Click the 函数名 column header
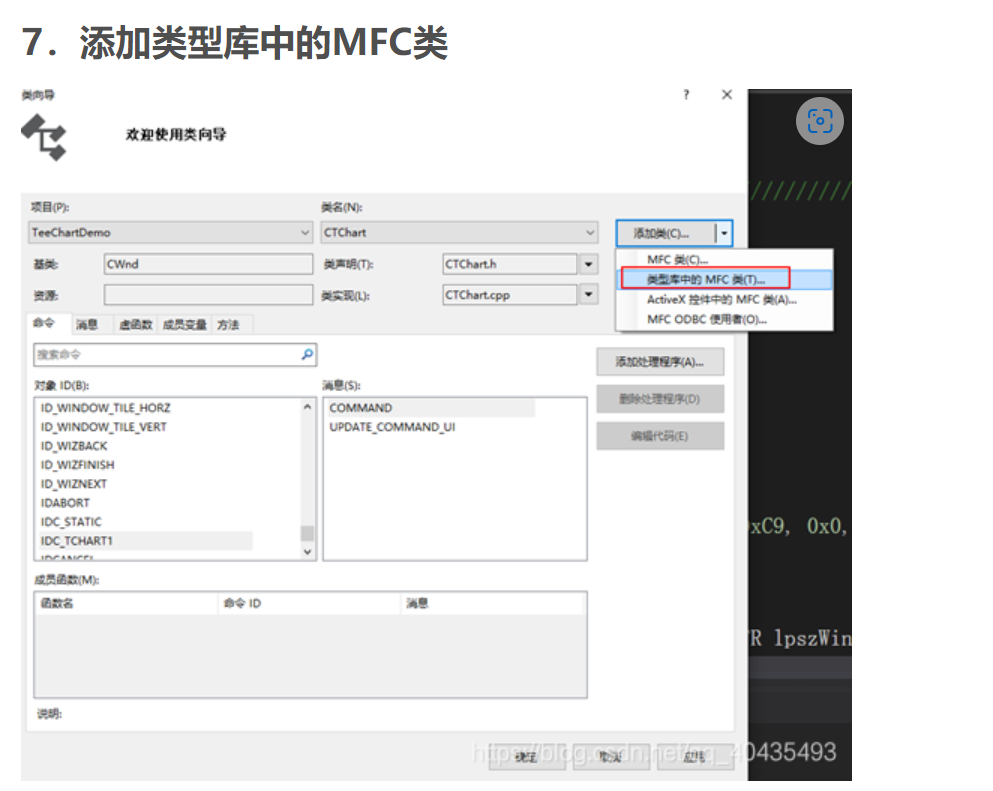 coord(127,604)
